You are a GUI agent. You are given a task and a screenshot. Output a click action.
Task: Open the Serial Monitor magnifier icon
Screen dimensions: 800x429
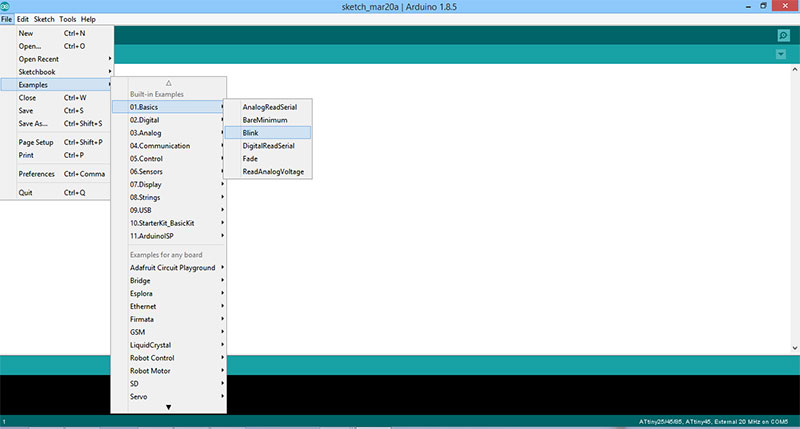click(x=783, y=35)
